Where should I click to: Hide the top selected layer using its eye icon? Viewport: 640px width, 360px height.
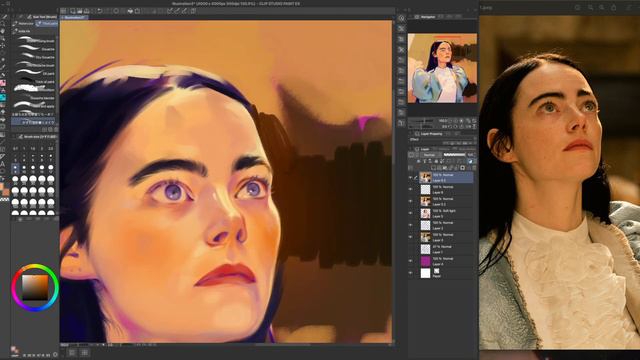(x=411, y=177)
